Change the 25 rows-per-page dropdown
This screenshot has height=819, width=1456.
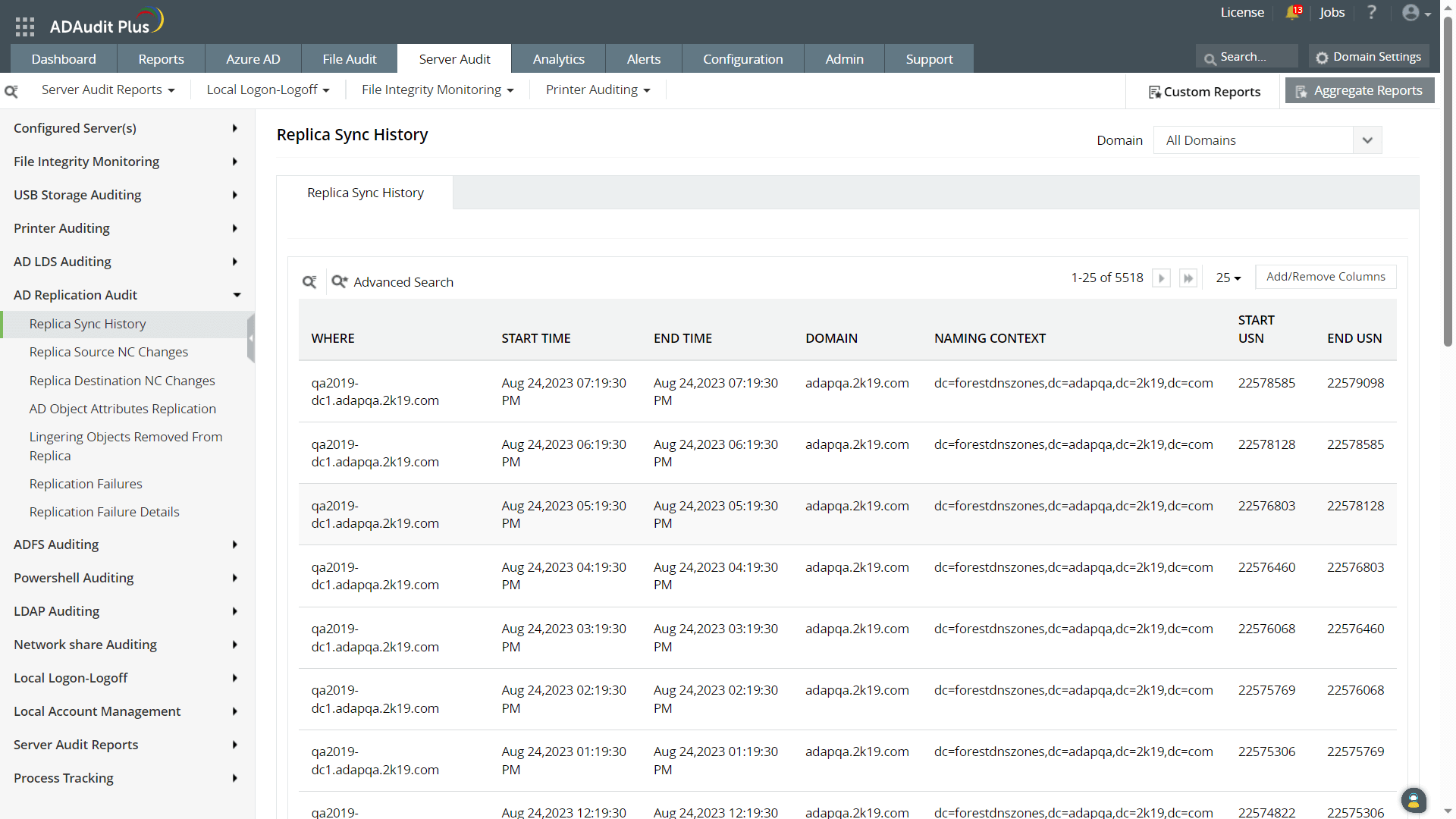(x=1228, y=278)
